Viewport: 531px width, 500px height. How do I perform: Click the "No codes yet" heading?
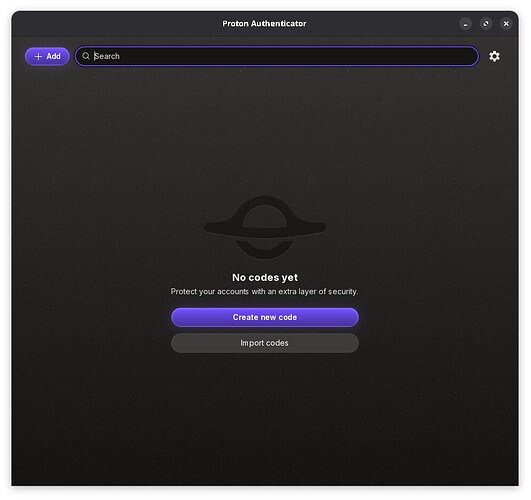tap(265, 277)
